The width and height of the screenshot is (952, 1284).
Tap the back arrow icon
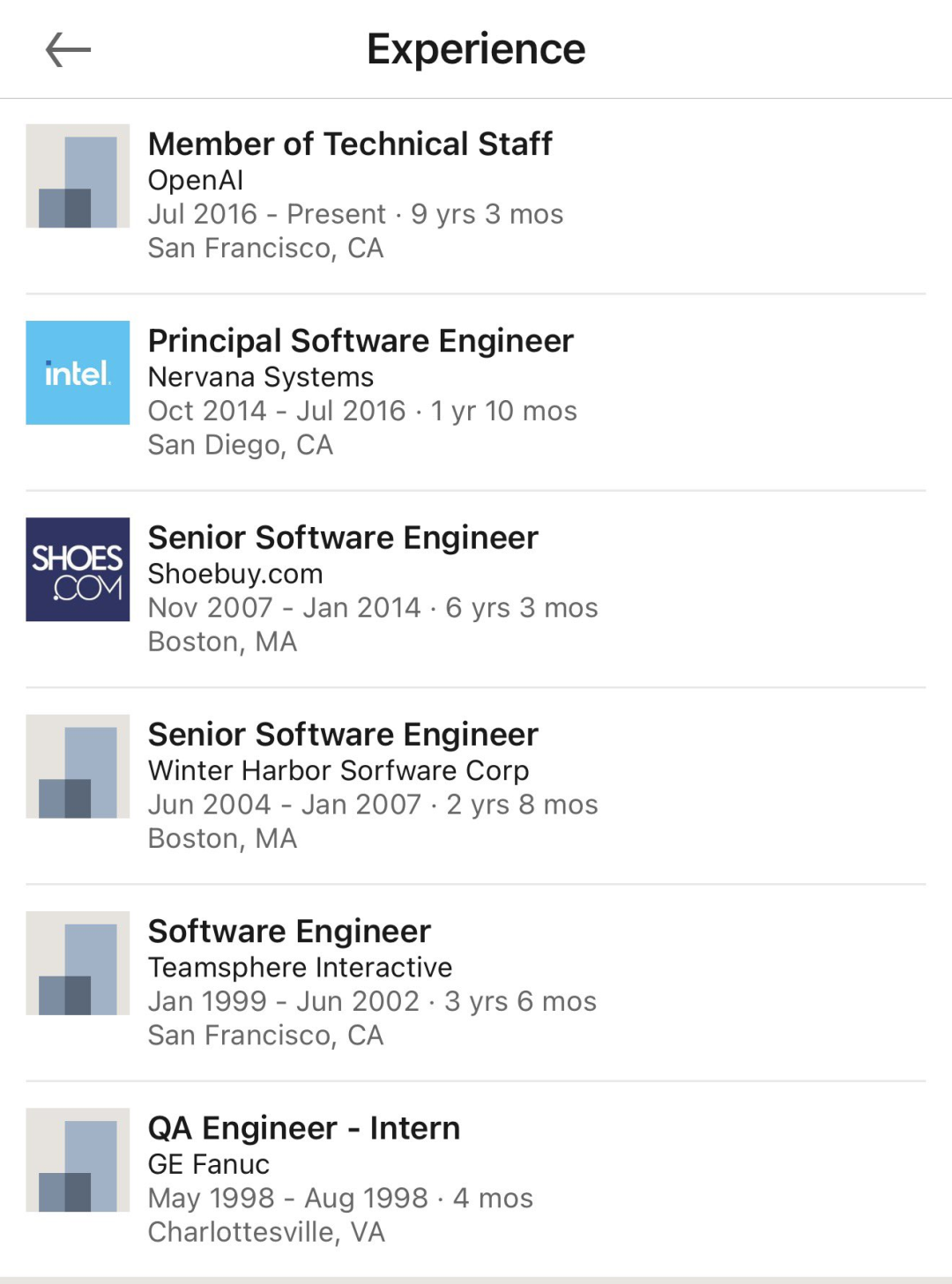coord(69,49)
